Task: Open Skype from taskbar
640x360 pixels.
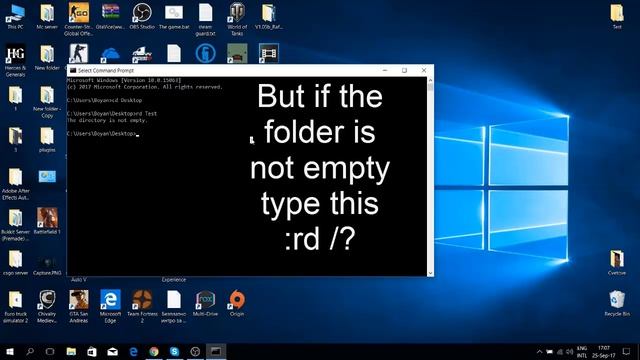Action: click(175, 351)
